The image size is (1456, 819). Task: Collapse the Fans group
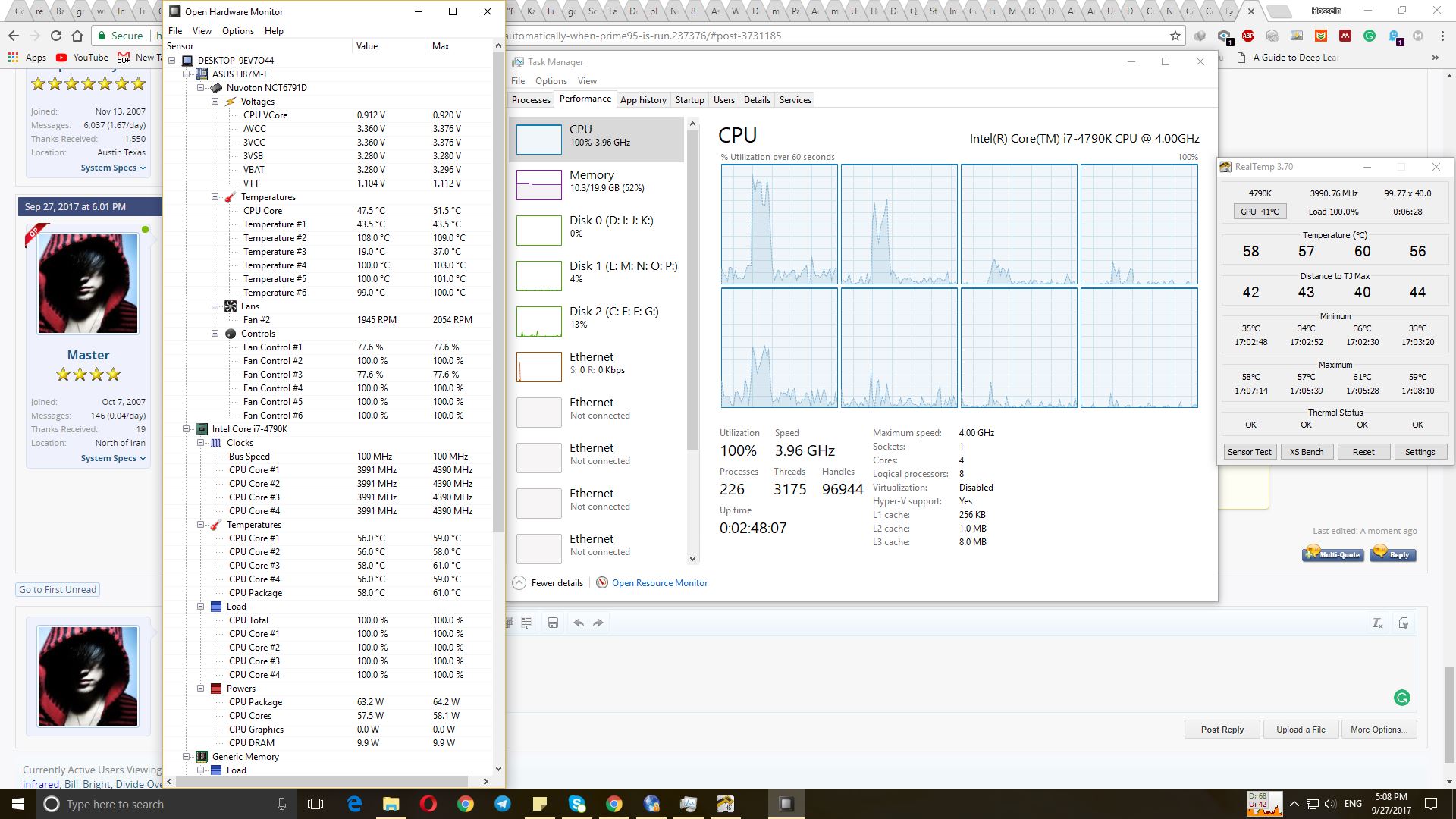click(215, 306)
